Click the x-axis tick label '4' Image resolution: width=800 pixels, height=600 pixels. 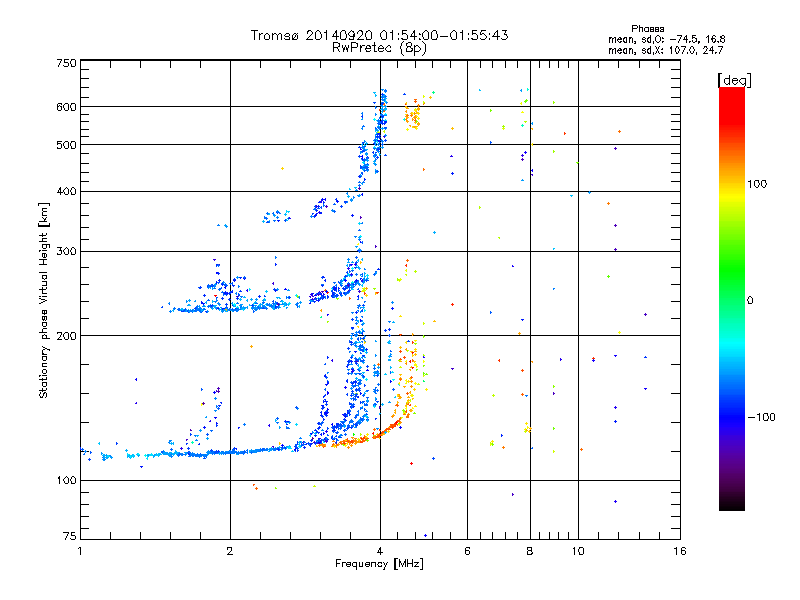[x=380, y=551]
